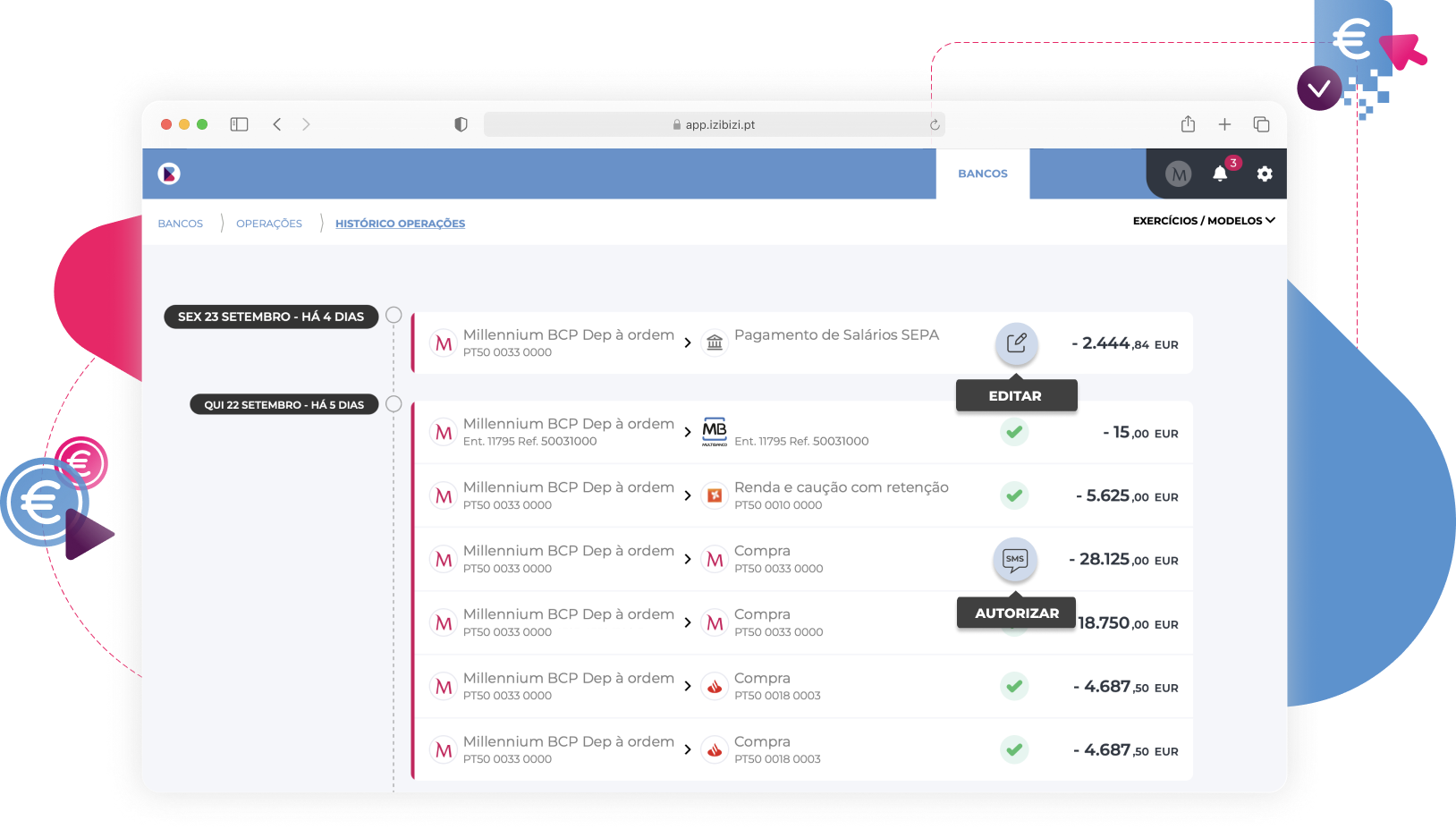Open the notifications bell

pos(1220,173)
